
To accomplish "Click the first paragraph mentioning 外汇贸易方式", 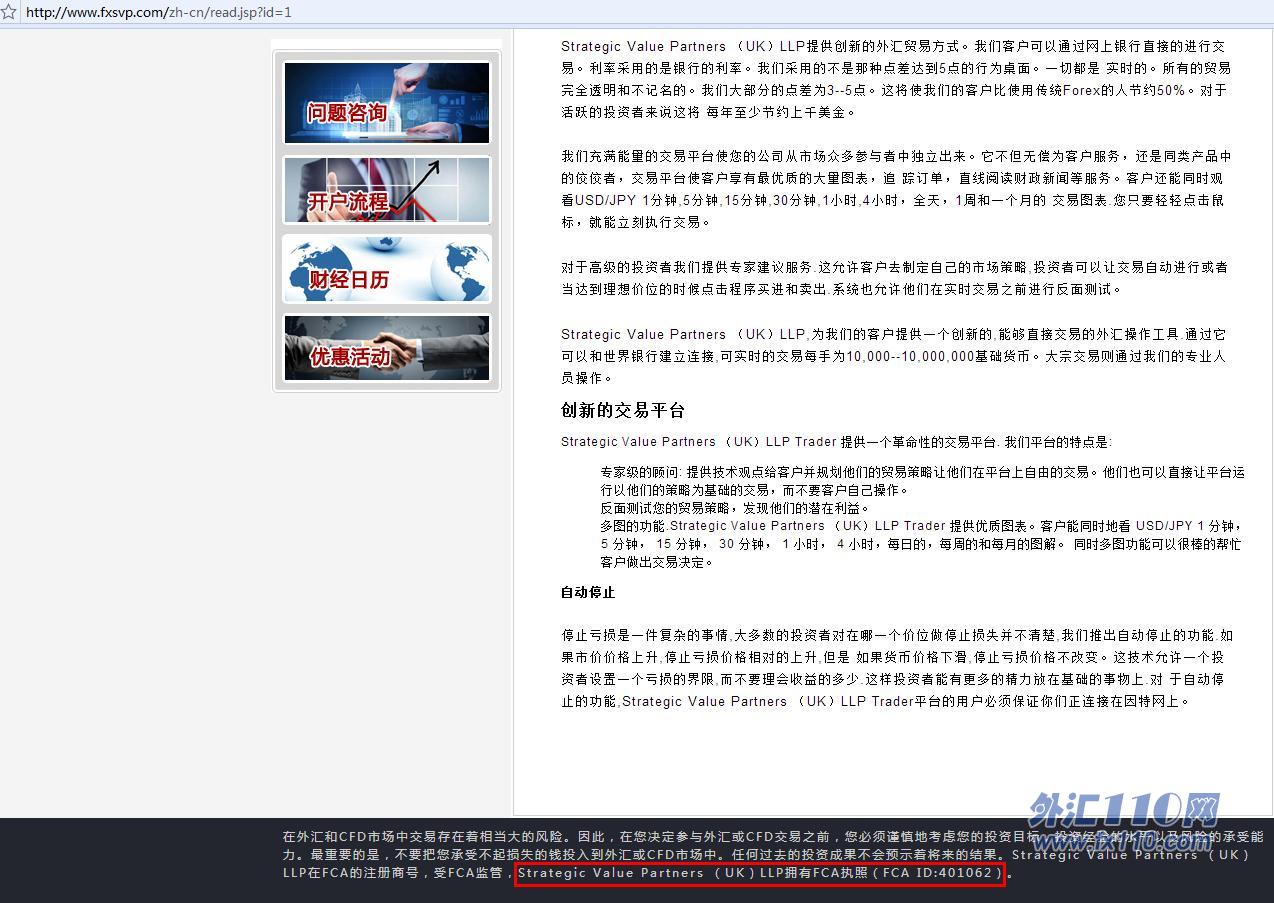I will (x=896, y=79).
